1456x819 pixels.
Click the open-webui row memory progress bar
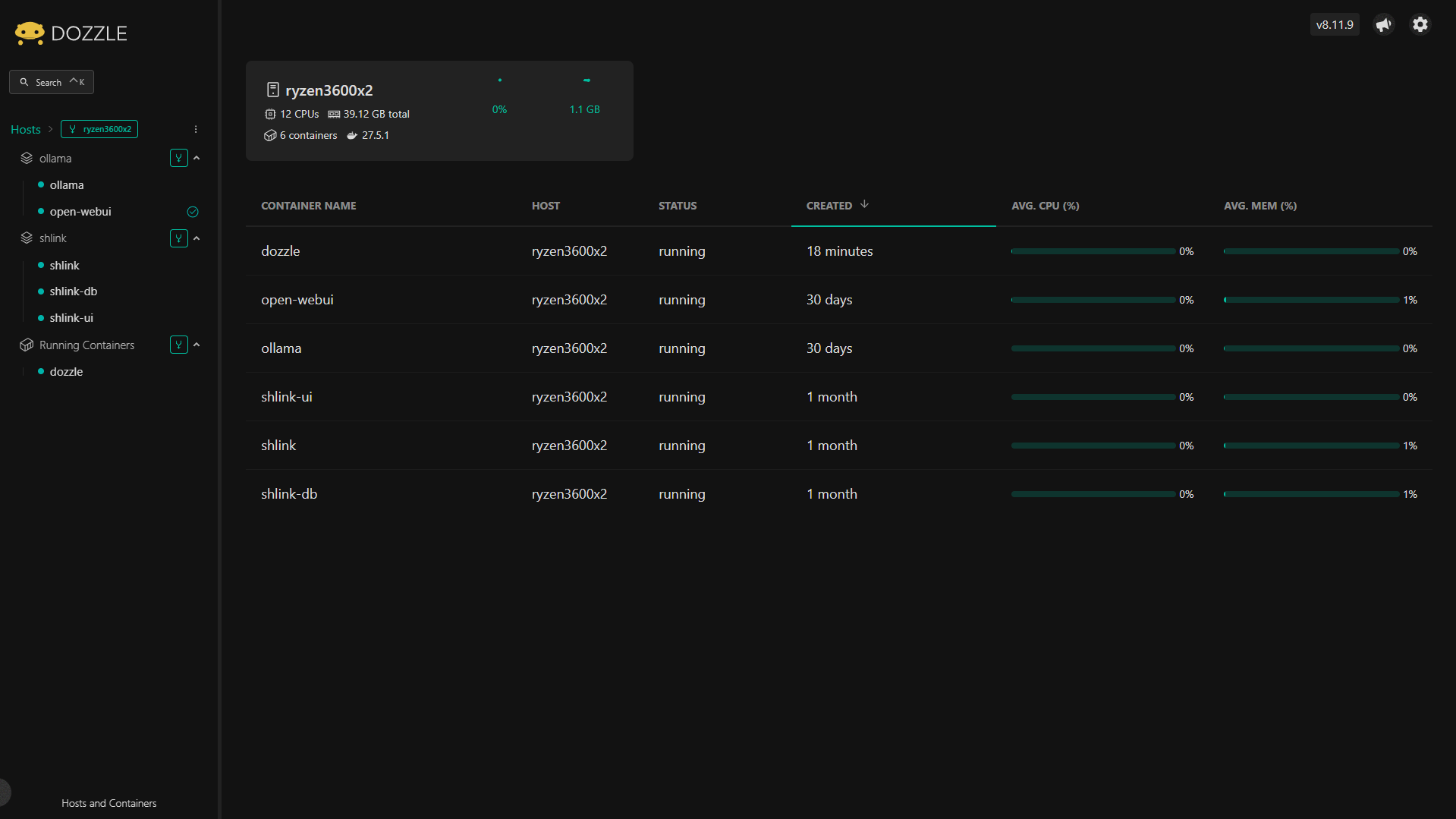[x=1312, y=300]
